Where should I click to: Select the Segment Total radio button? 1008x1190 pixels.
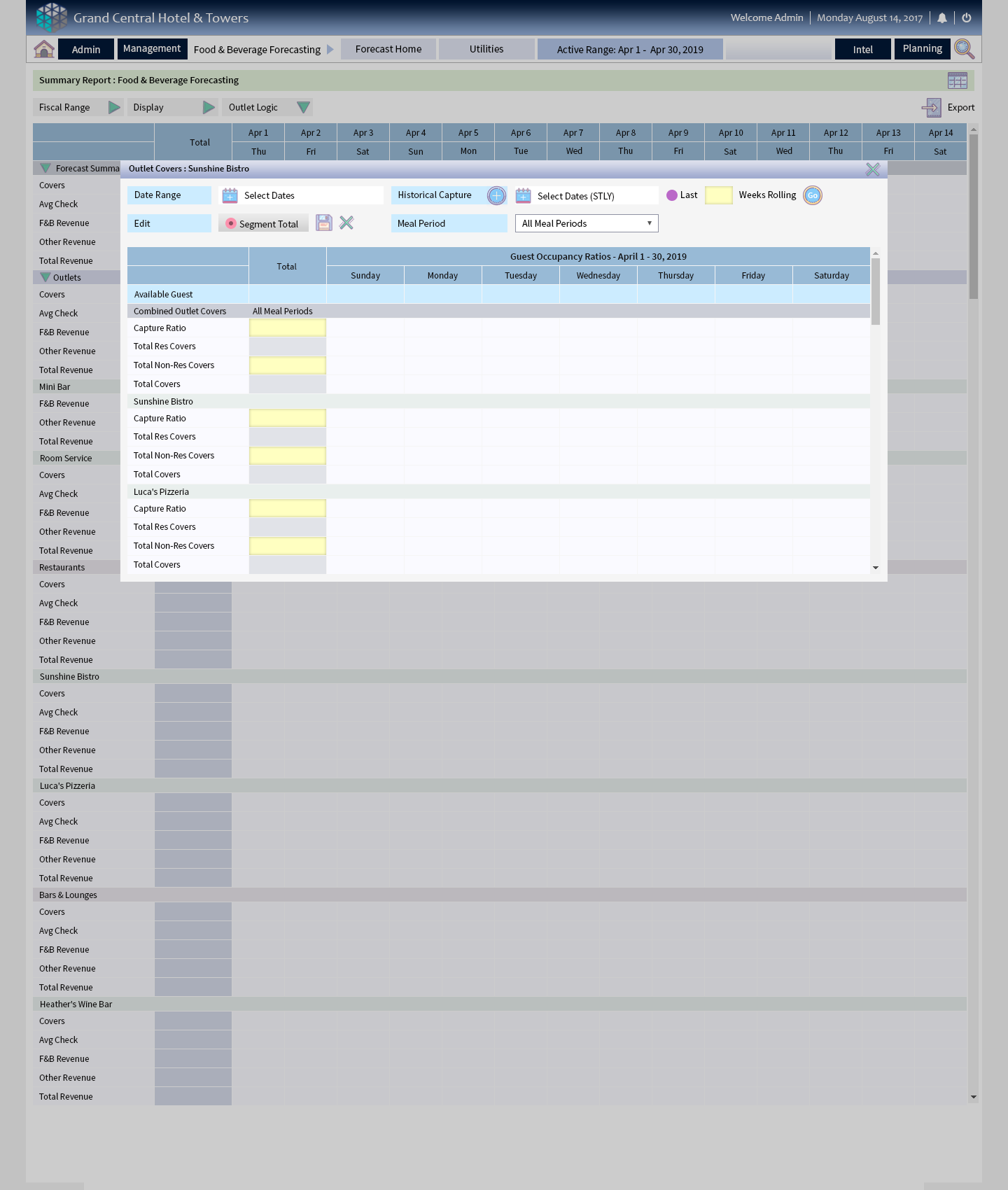(x=231, y=224)
